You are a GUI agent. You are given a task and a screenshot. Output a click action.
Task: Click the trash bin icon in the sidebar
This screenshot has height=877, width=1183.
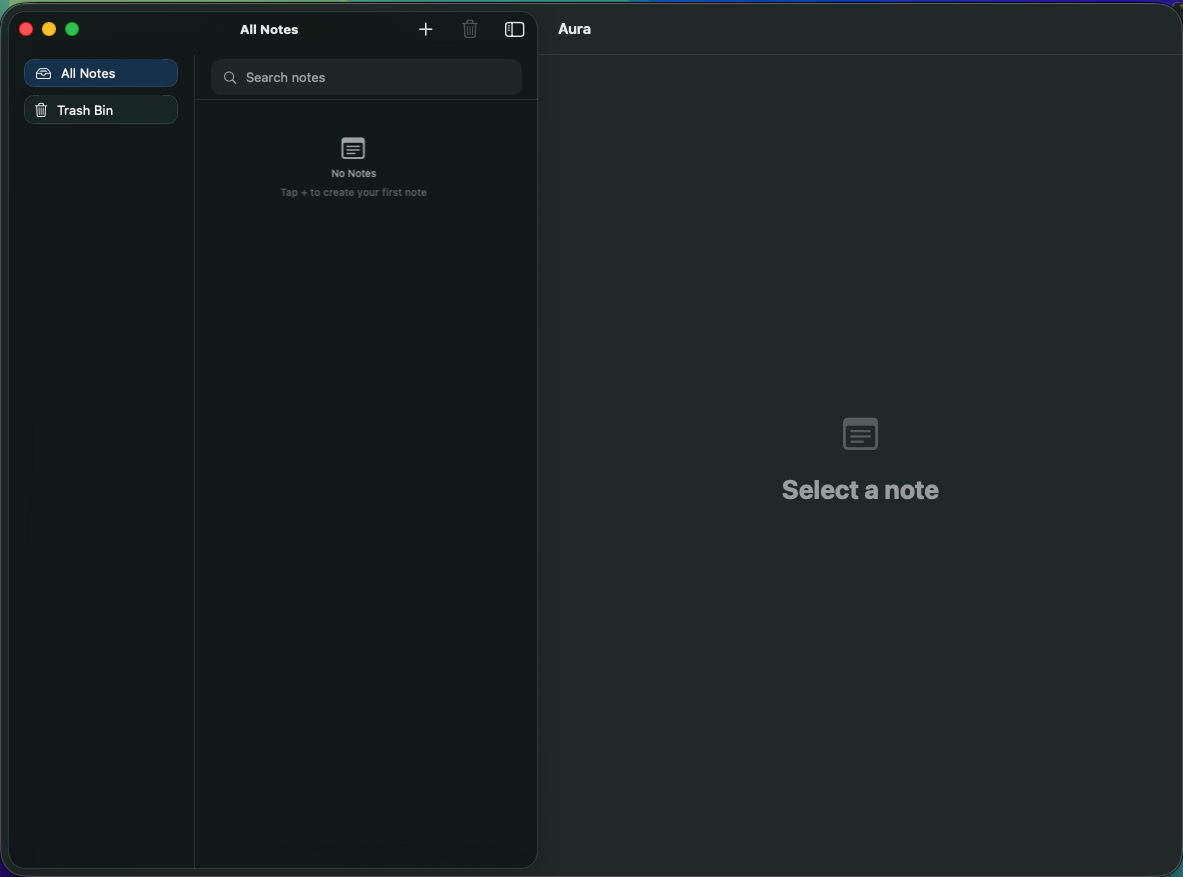[x=41, y=110]
